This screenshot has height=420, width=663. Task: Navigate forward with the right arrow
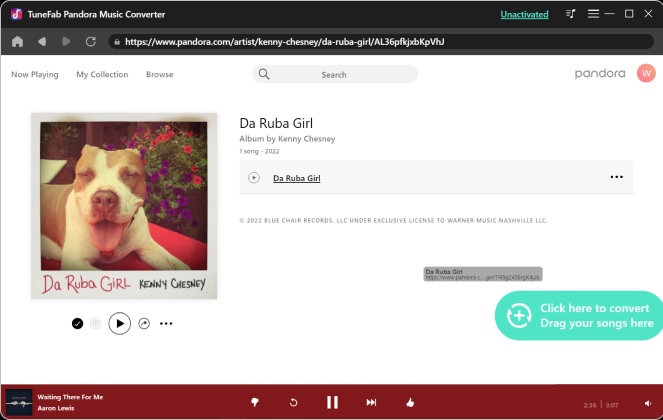click(66, 41)
